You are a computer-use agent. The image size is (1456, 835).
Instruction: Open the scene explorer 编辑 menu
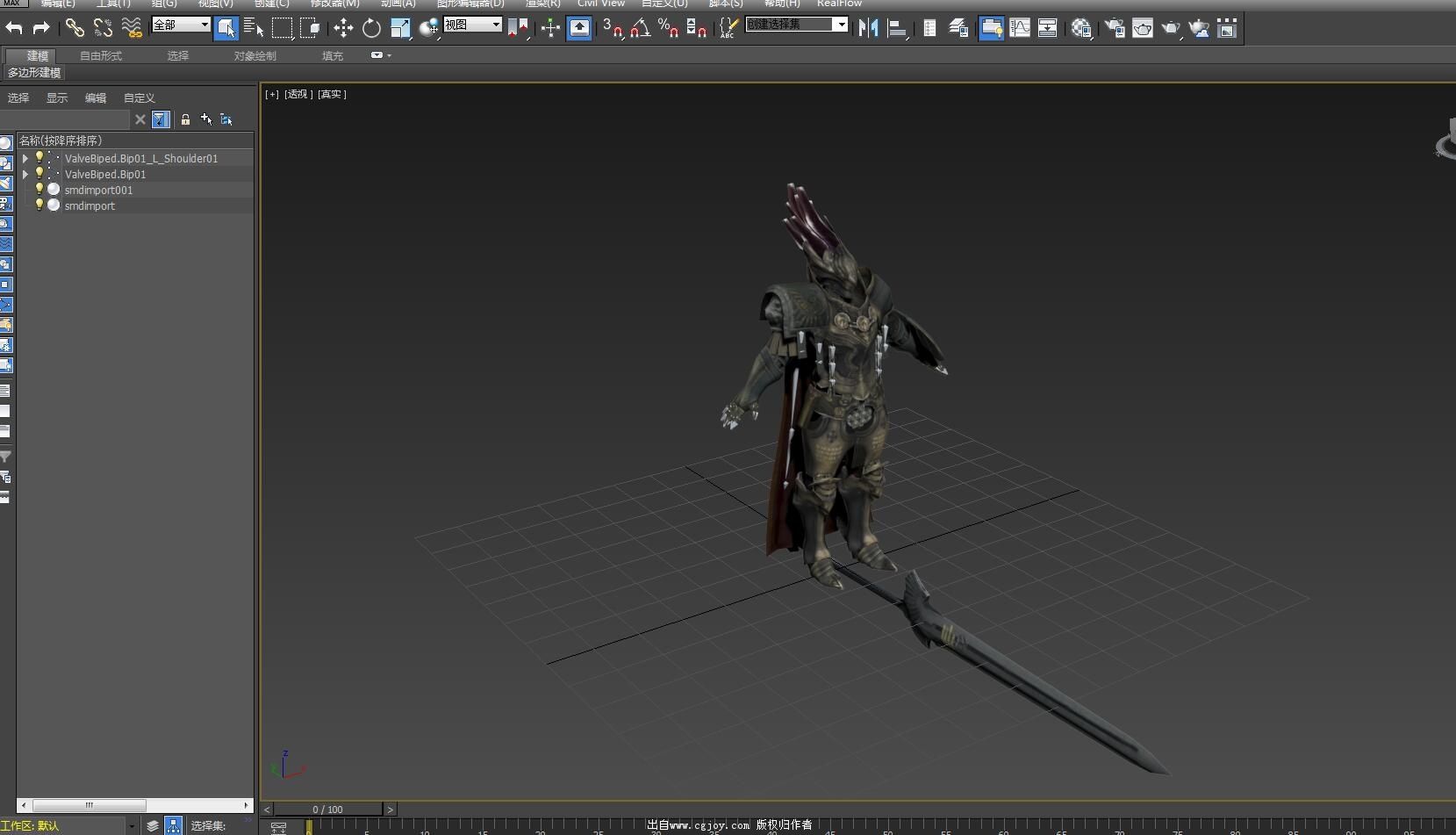pyautogui.click(x=96, y=98)
